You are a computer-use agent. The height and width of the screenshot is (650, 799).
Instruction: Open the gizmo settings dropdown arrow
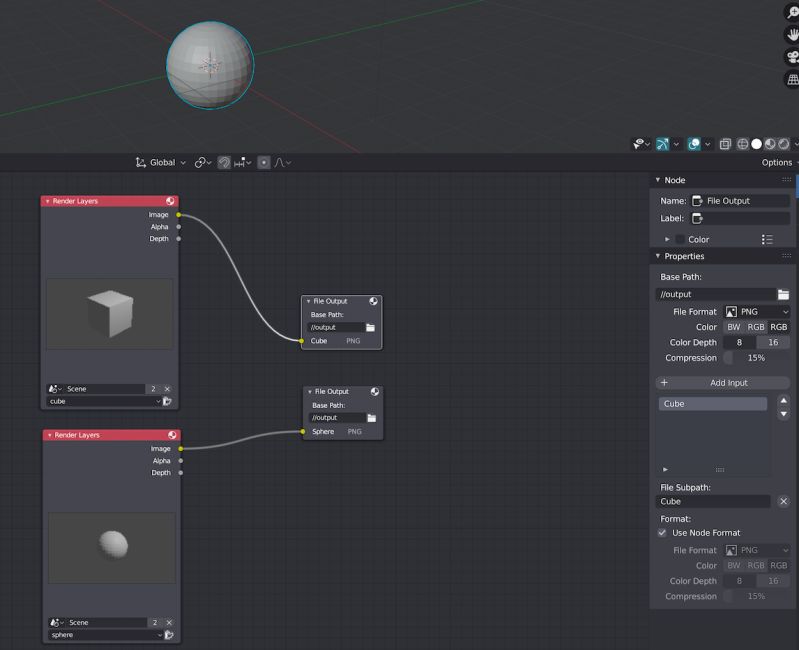[x=676, y=144]
